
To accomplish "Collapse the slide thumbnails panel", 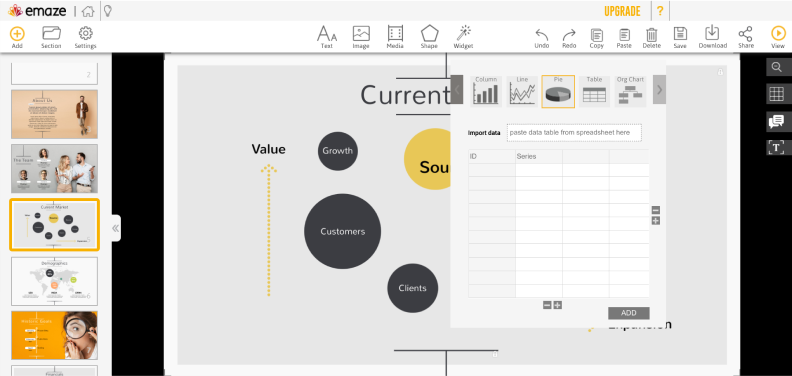I will click(x=116, y=228).
